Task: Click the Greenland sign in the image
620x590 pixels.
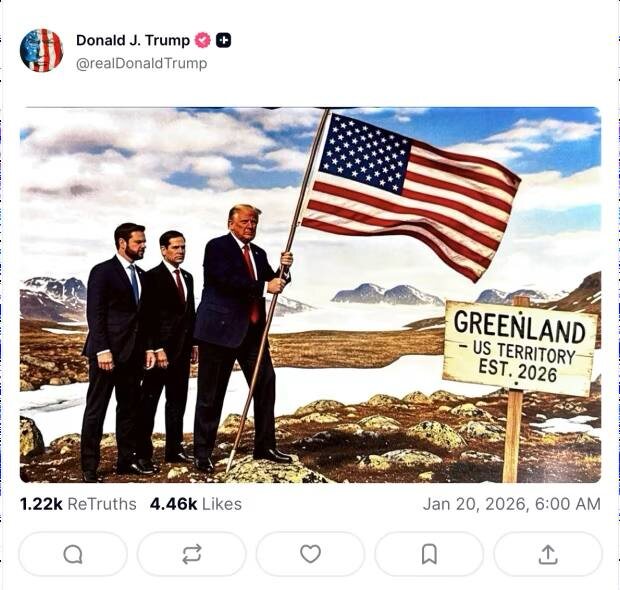Action: click(519, 348)
